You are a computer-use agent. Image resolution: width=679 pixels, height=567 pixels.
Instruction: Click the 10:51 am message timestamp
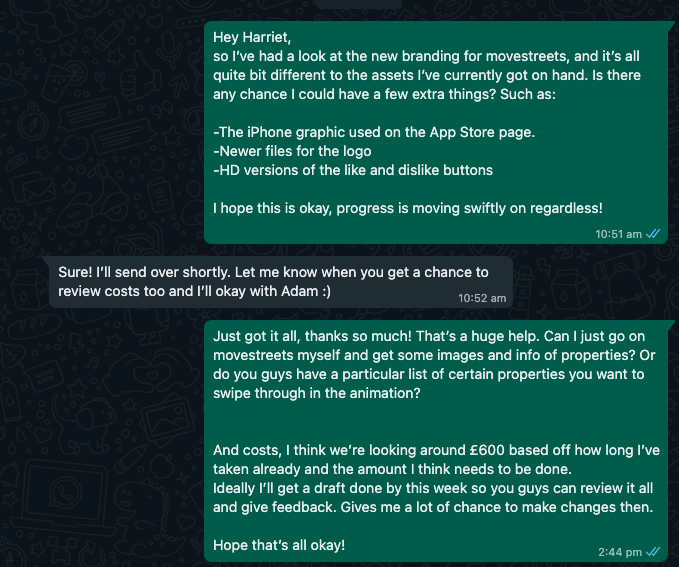pyautogui.click(x=618, y=234)
